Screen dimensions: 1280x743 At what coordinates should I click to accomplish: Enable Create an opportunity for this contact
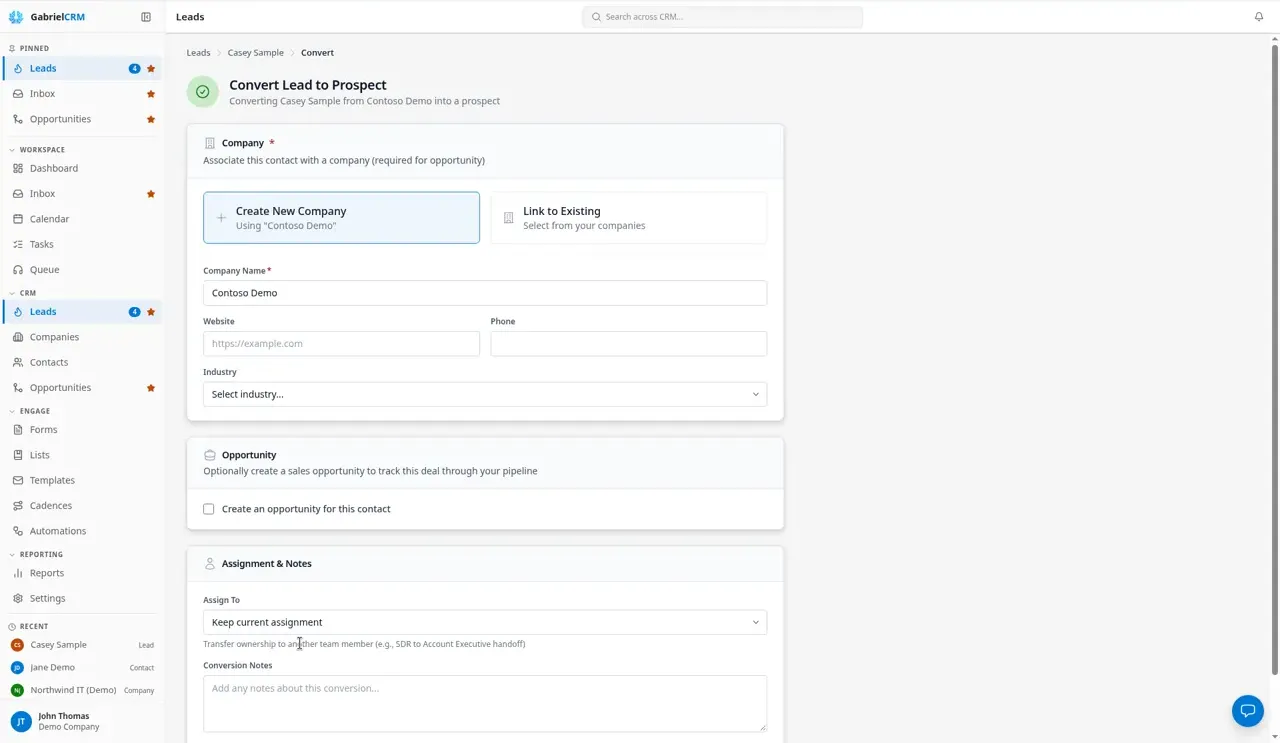click(209, 509)
